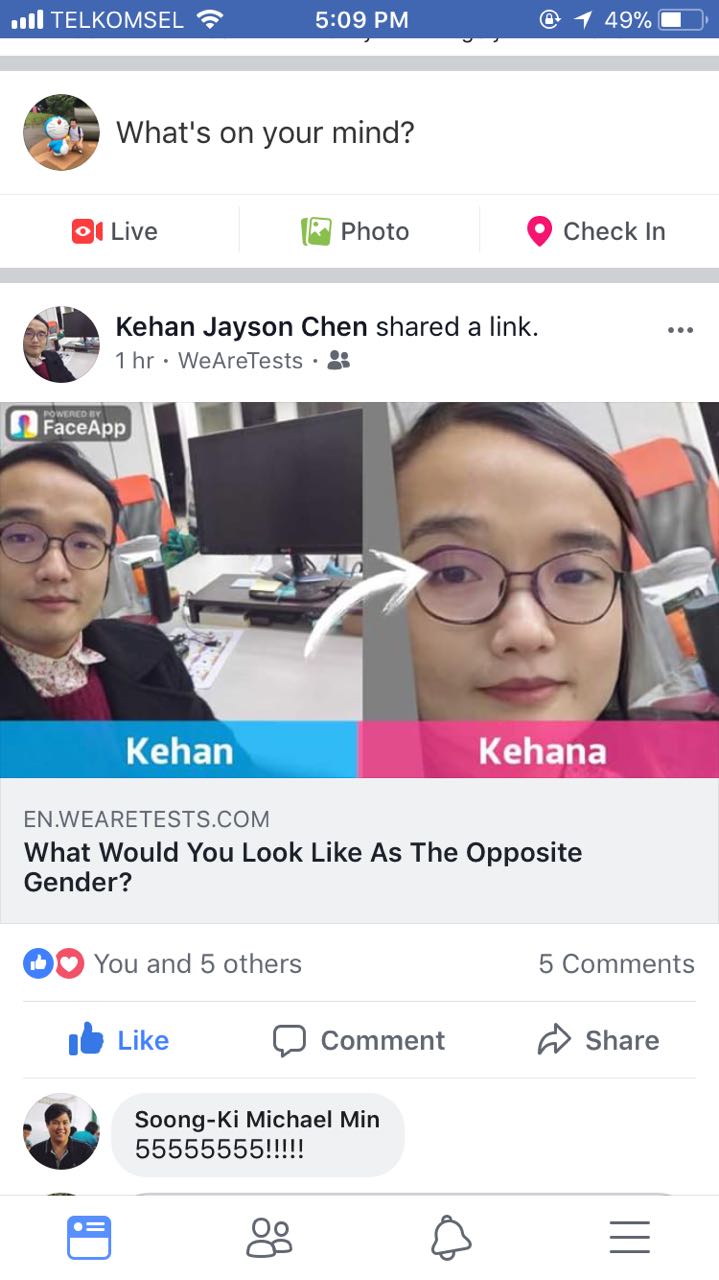Expand the 5 Comments list
Viewport: 719px width, 1280px height.
(x=616, y=963)
